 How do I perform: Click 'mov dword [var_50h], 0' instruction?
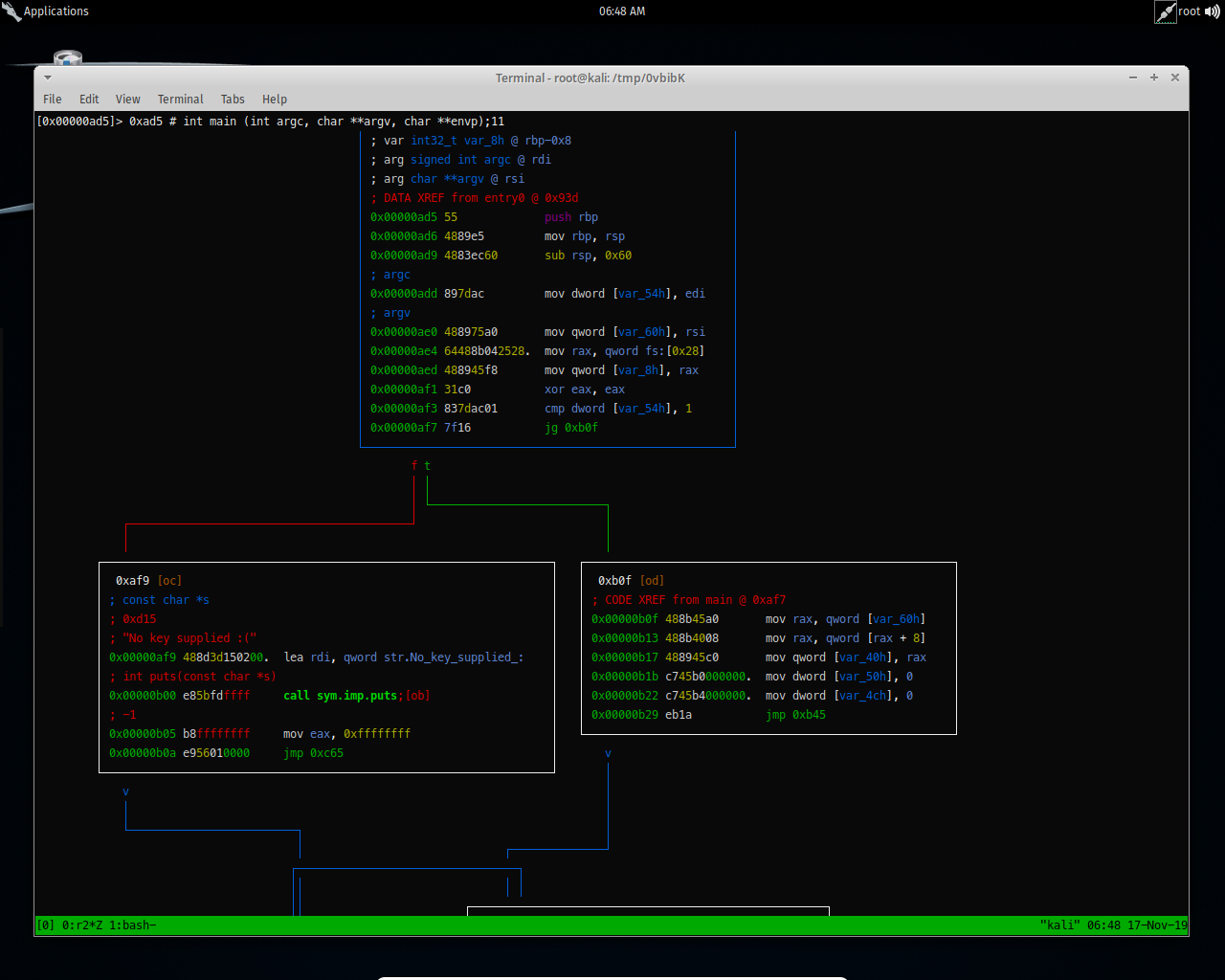[x=839, y=677]
